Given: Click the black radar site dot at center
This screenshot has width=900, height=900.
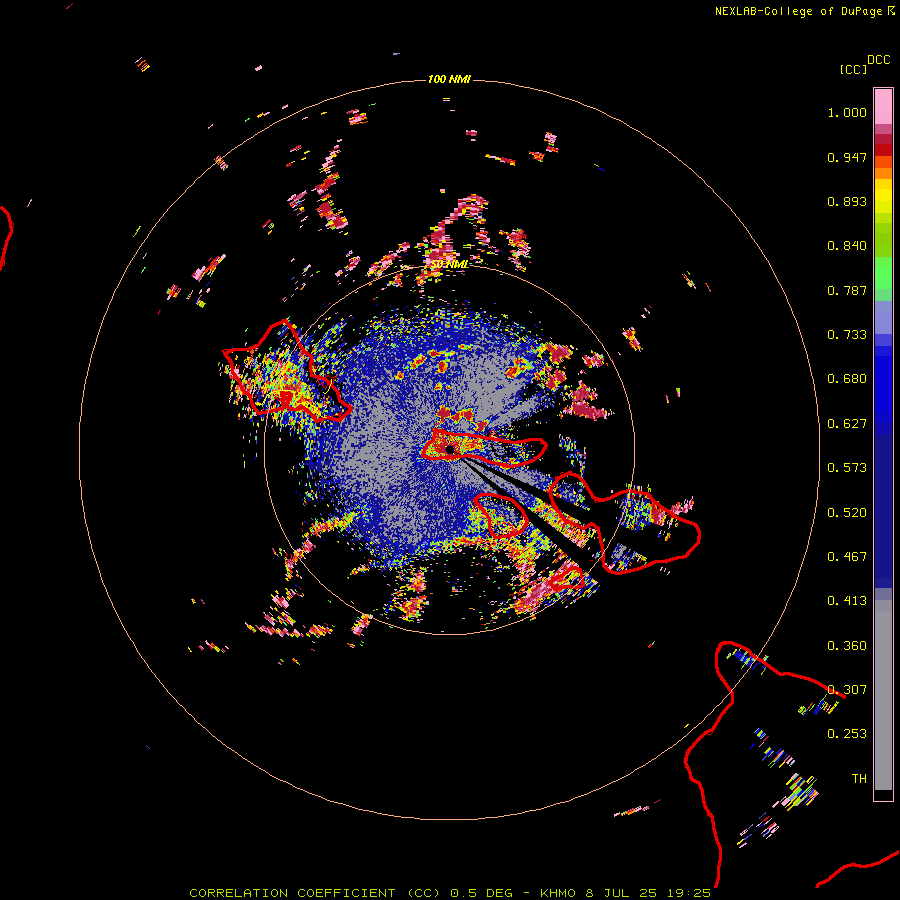Looking at the screenshot, I should coord(449,449).
